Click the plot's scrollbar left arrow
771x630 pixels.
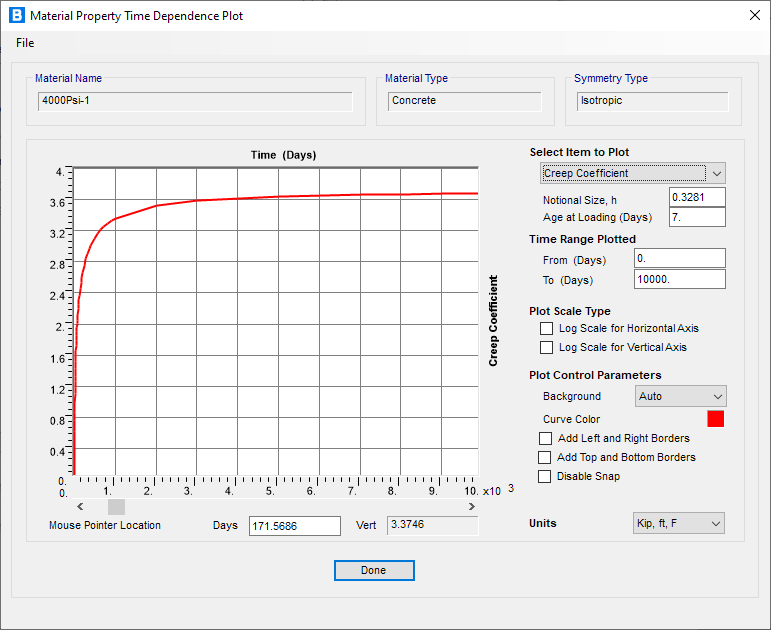click(80, 507)
